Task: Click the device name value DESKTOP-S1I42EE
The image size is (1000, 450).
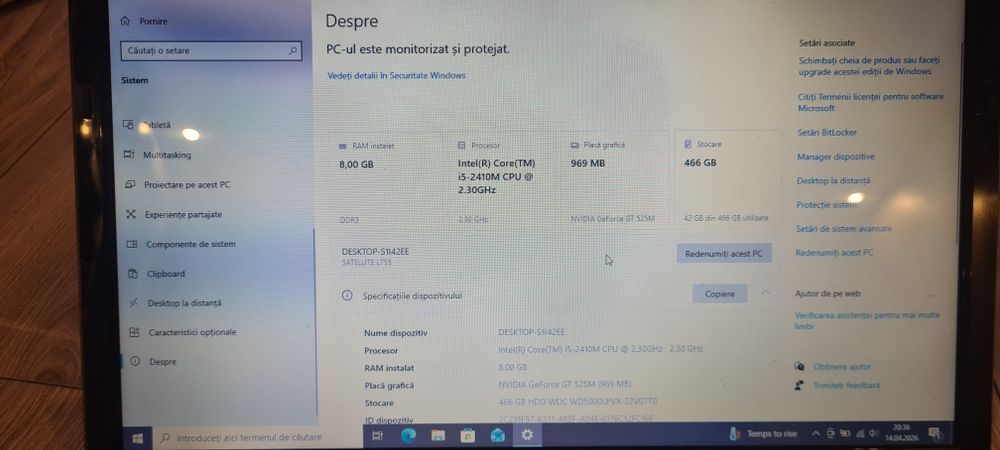Action: coord(532,332)
